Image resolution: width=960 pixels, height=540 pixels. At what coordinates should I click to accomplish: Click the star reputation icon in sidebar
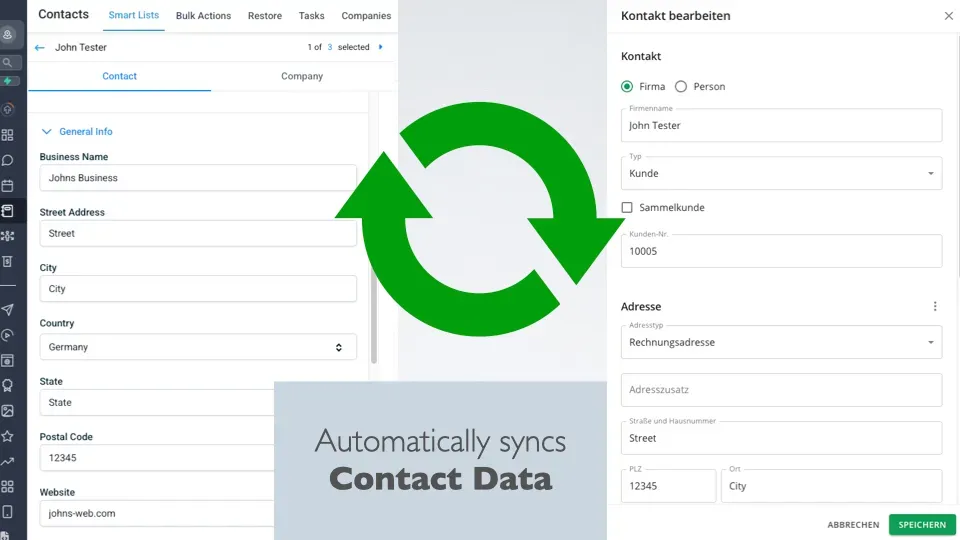click(x=8, y=436)
